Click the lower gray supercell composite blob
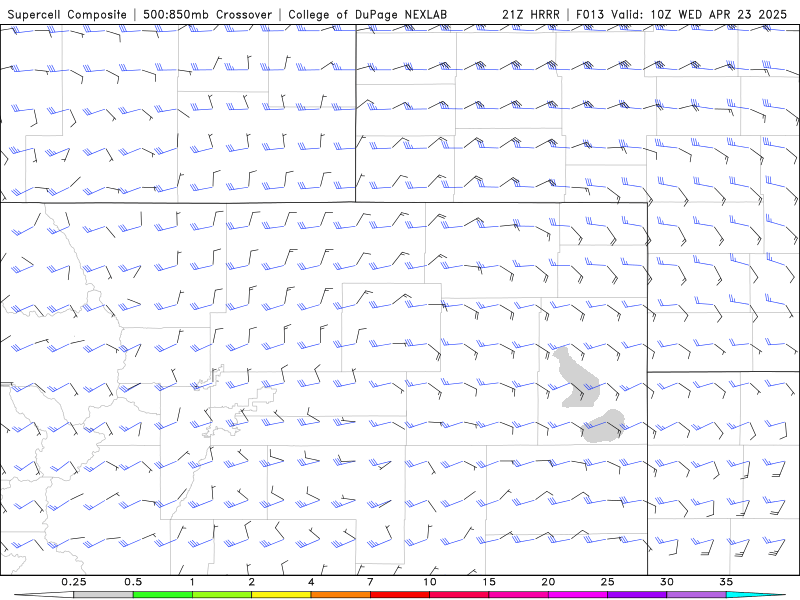 point(604,426)
